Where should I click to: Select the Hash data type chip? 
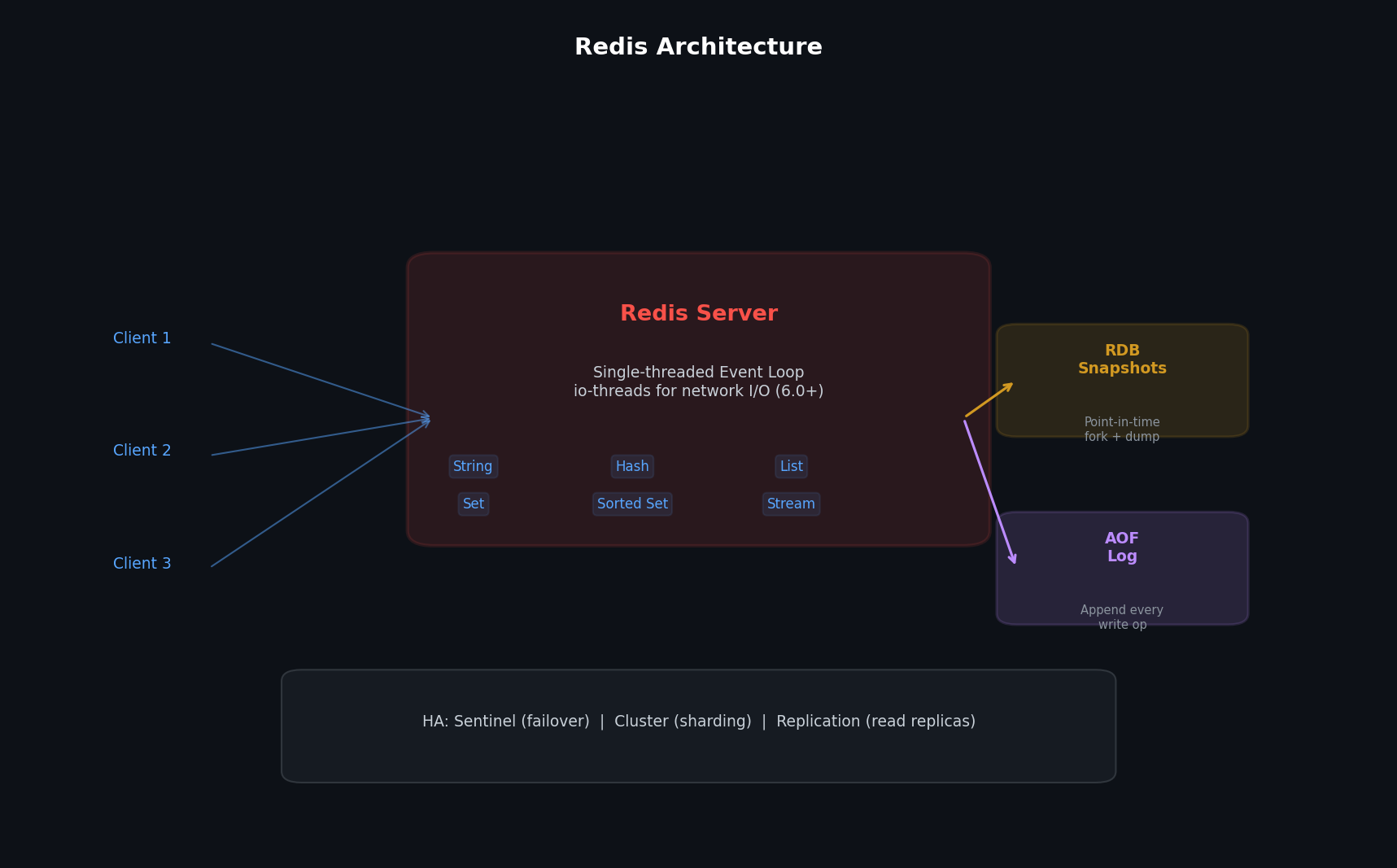(x=632, y=466)
